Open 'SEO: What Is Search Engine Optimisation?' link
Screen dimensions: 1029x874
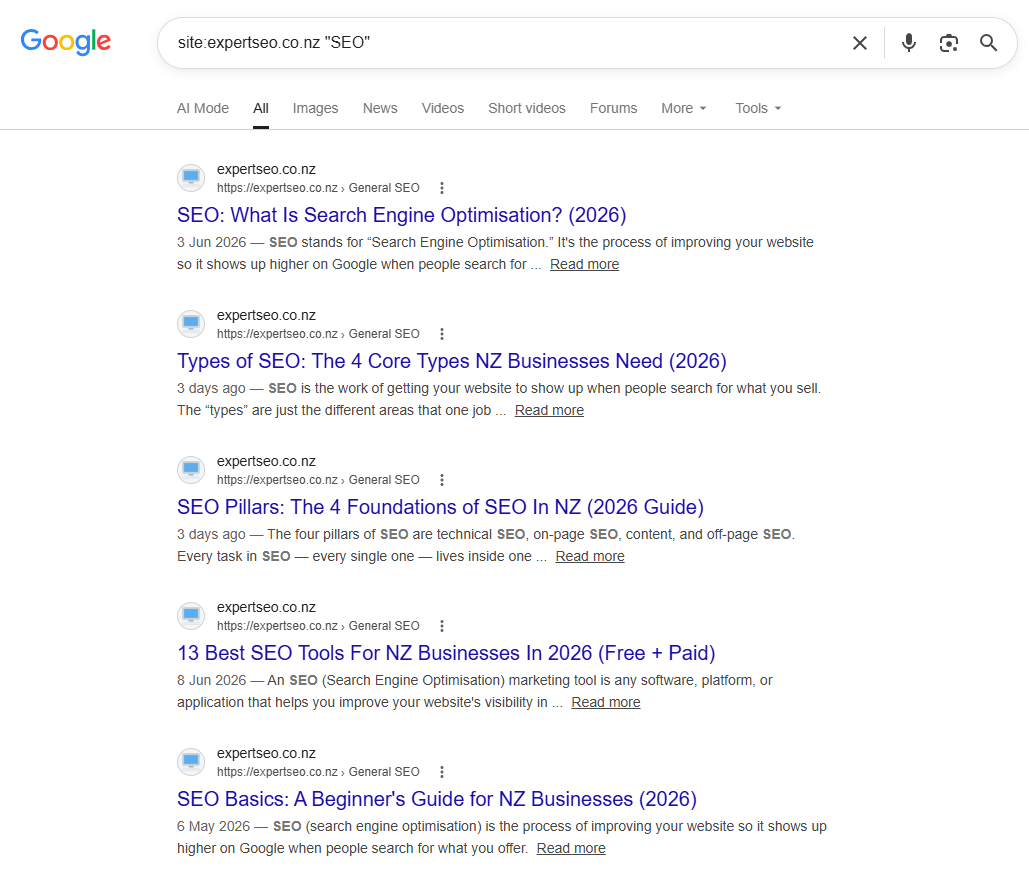point(402,215)
